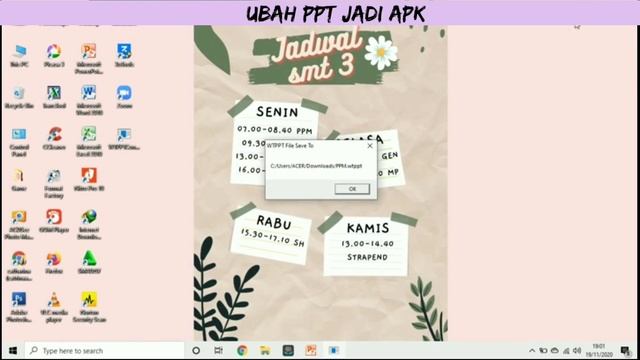Click the STRAPEND text on Kamis note
The image size is (640, 360).
tap(367, 257)
